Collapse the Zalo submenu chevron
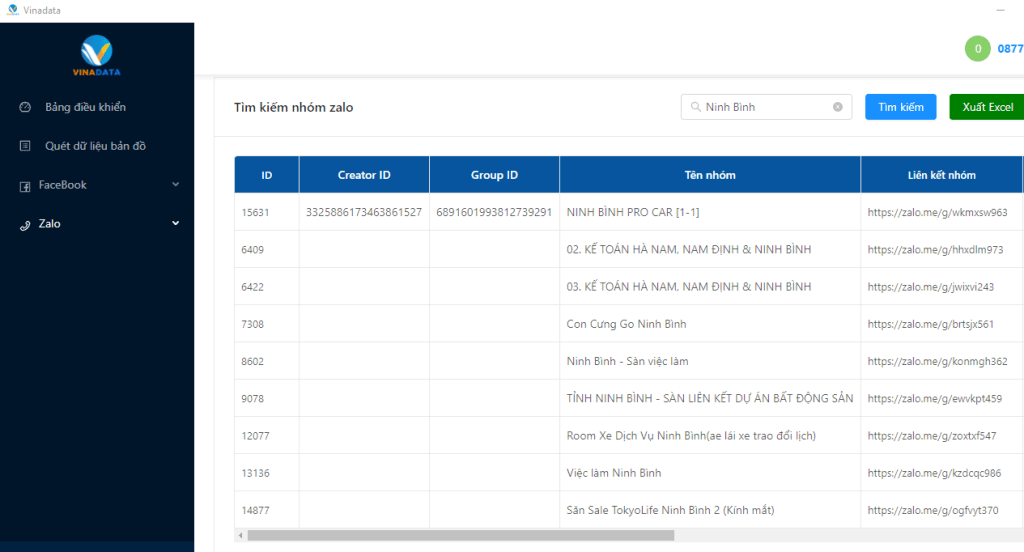1024x552 pixels. point(175,223)
